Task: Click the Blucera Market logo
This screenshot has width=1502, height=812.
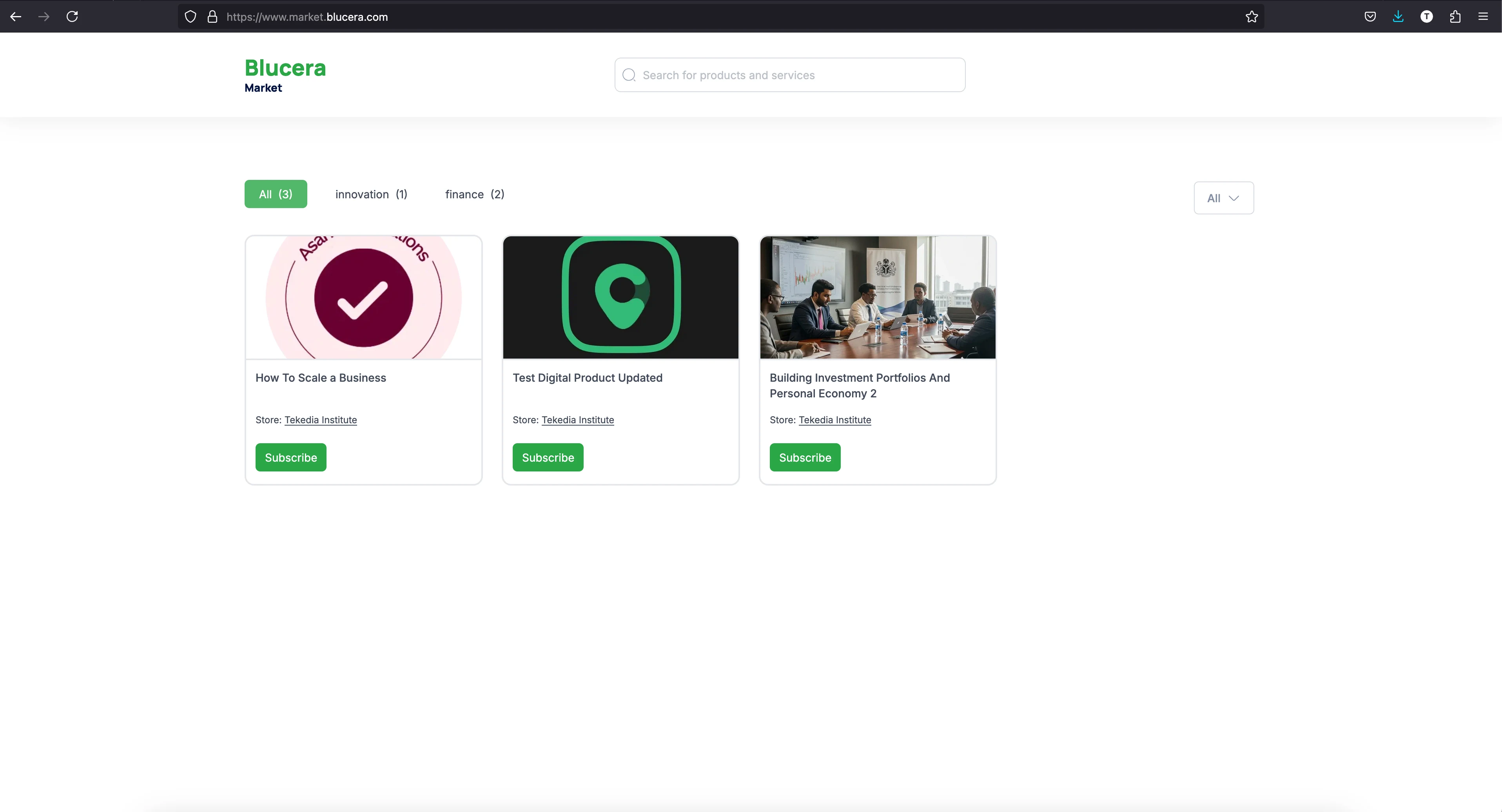Action: tap(285, 75)
